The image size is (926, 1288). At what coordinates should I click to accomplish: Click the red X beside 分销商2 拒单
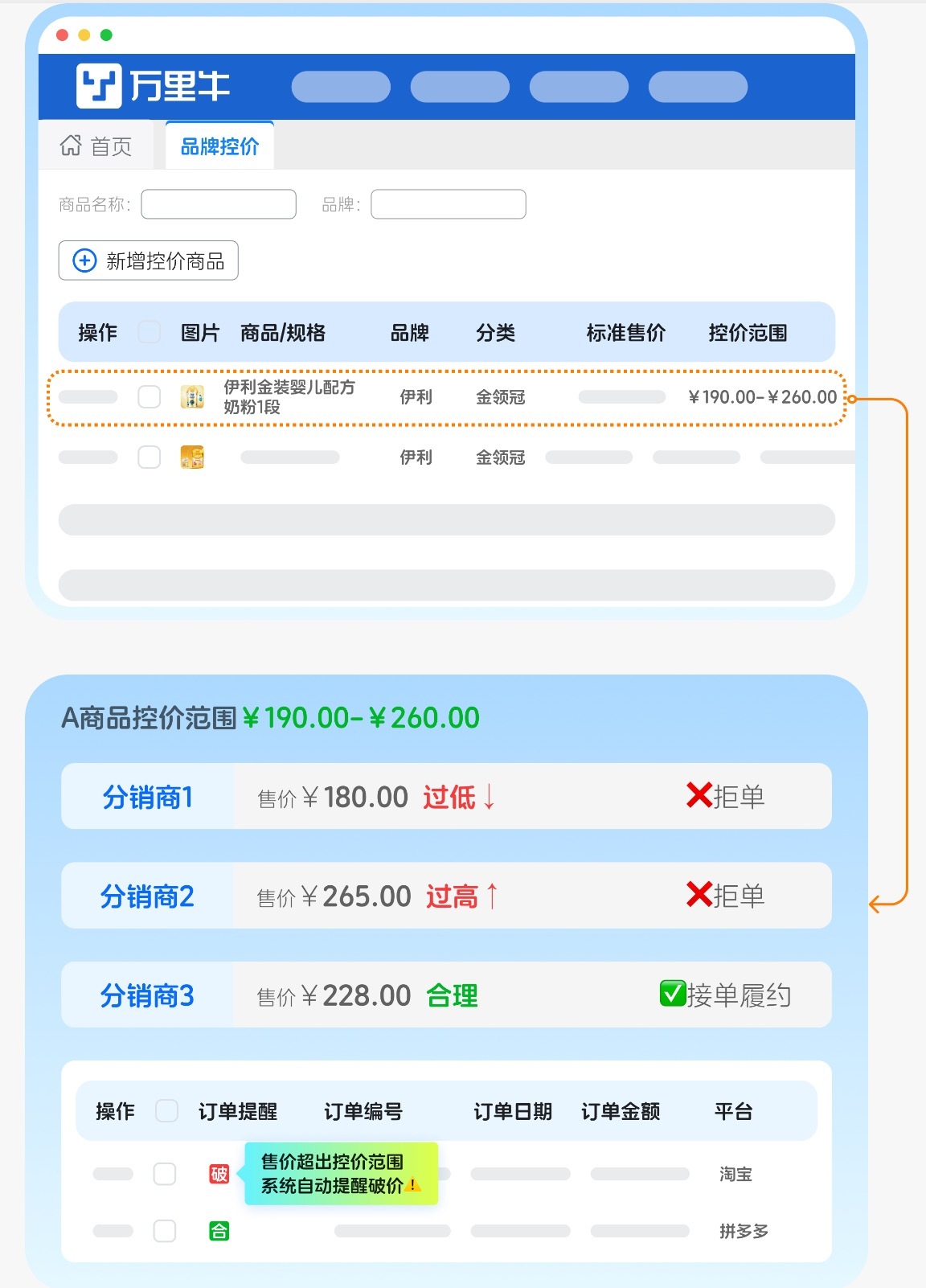pyautogui.click(x=699, y=895)
